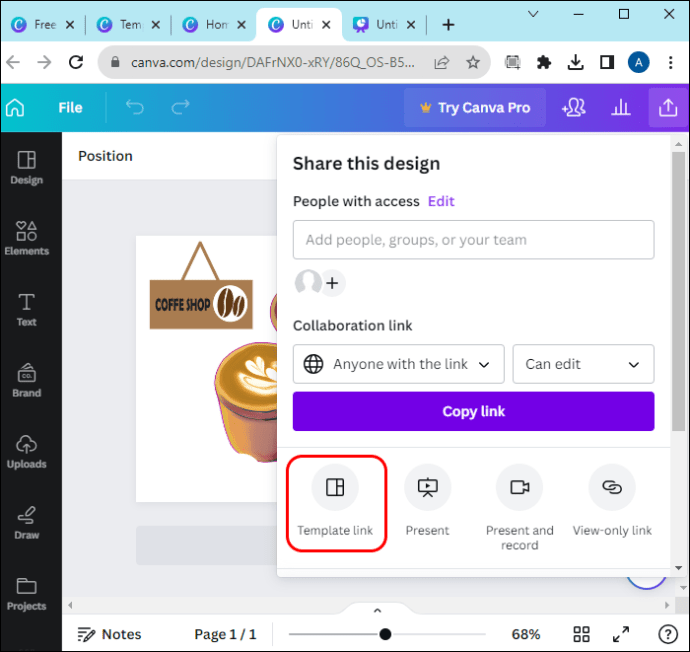Enter fullscreen mode
690x652 pixels.
[620, 634]
